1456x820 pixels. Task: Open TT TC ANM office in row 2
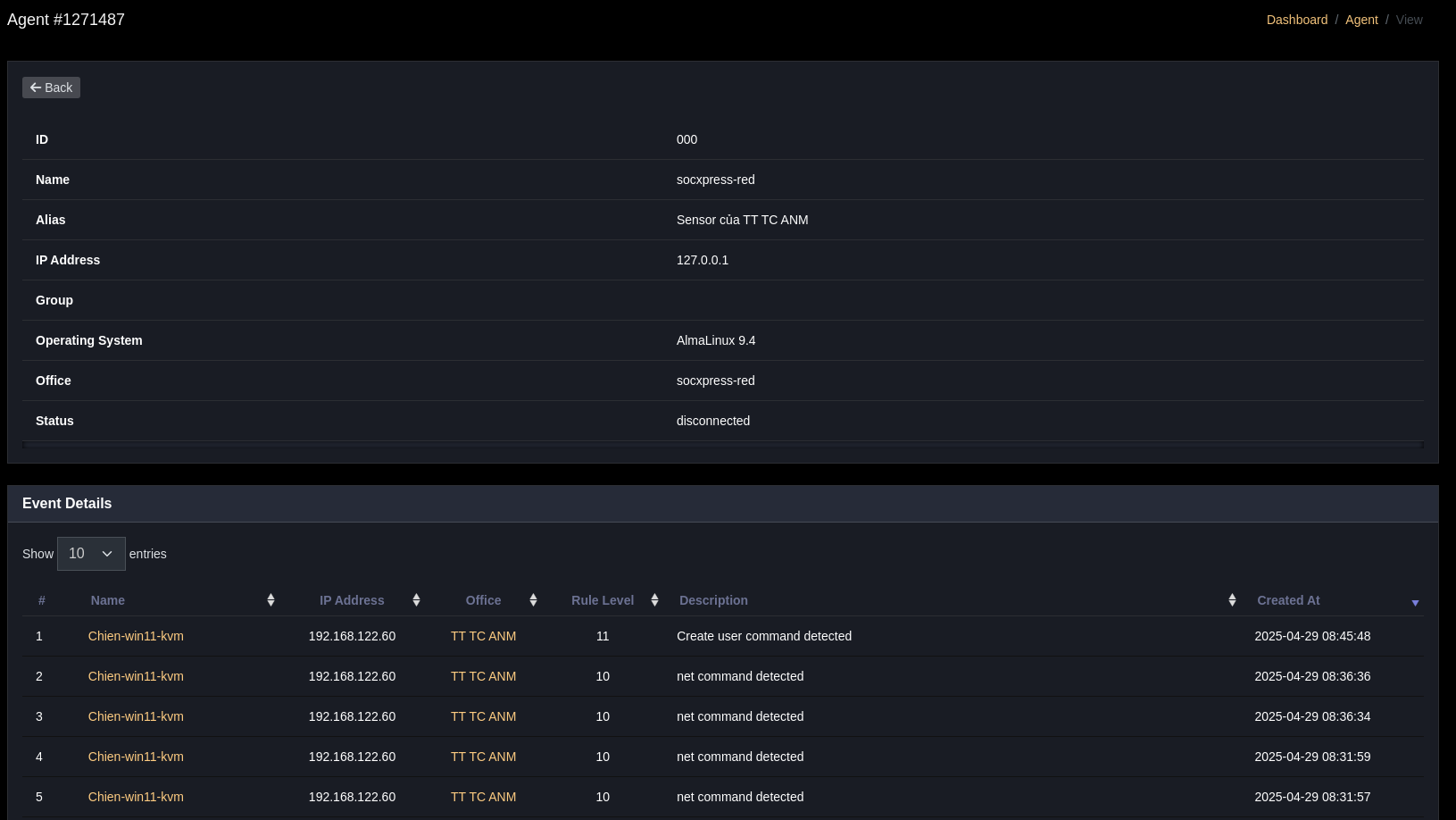(483, 676)
